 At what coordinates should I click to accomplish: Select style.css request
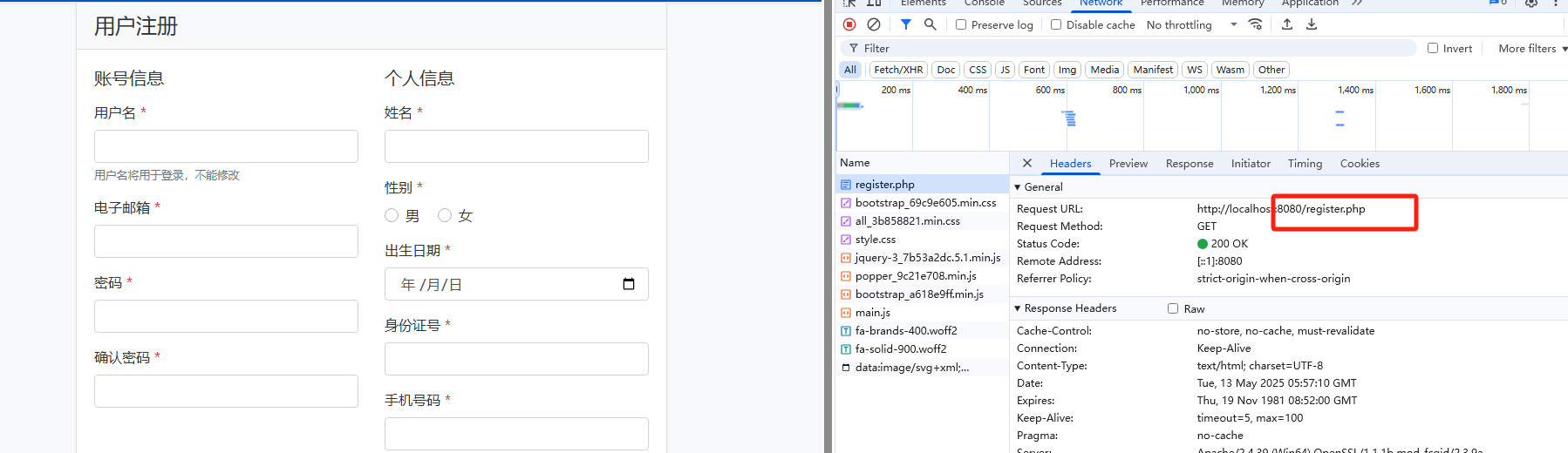click(922, 239)
